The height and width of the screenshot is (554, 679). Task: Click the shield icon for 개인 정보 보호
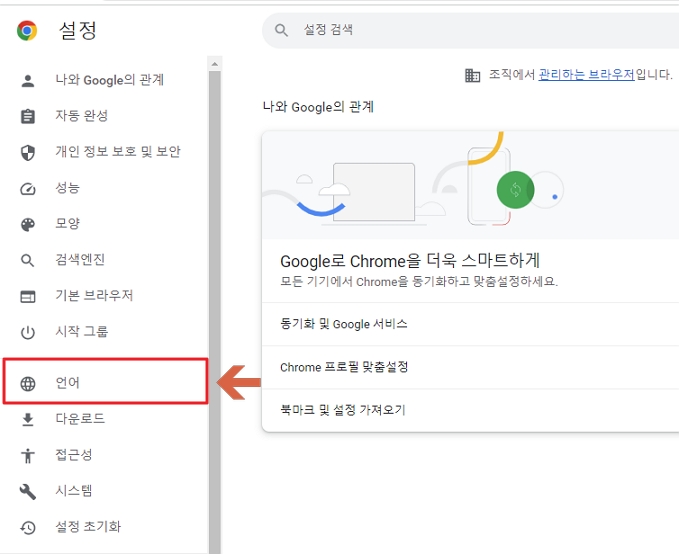(x=28, y=152)
